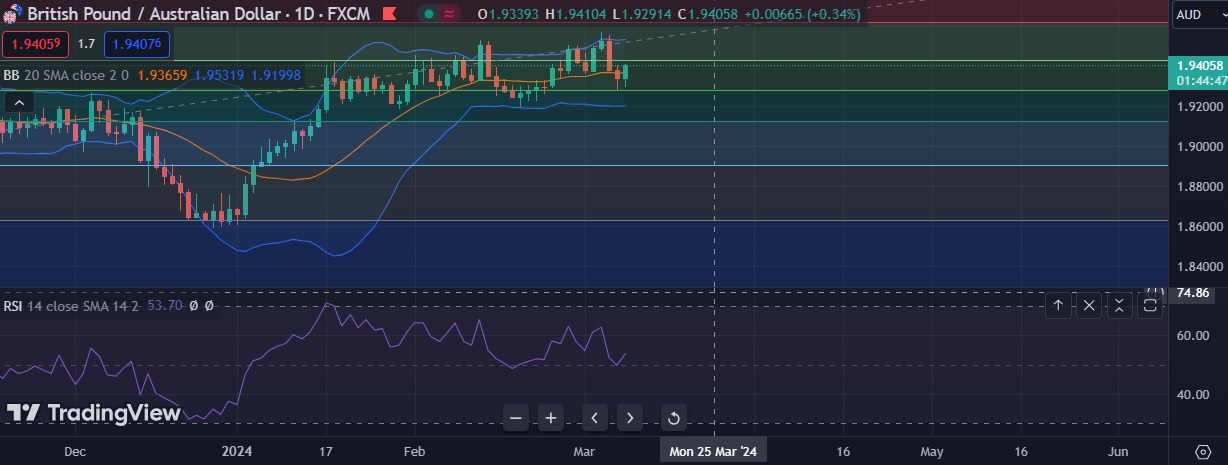Select the BB Bollinger Bands indicator legend
The image size is (1228, 465).
[12, 75]
